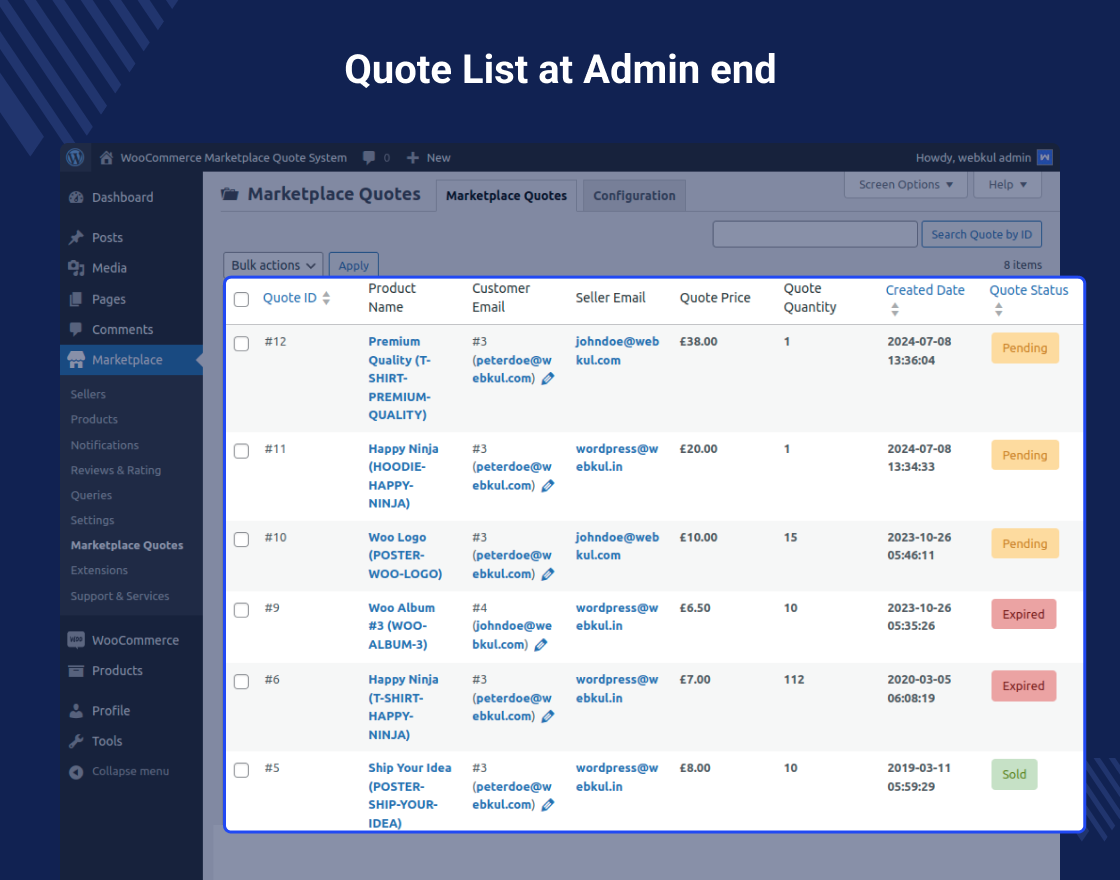Edit customer pencil icon for quote #5
Screen dimensions: 1120x880
(x=548, y=805)
